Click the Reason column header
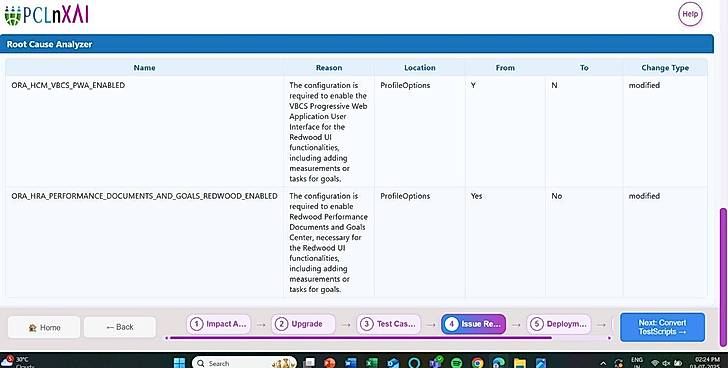The height and width of the screenshot is (368, 728). pos(329,68)
